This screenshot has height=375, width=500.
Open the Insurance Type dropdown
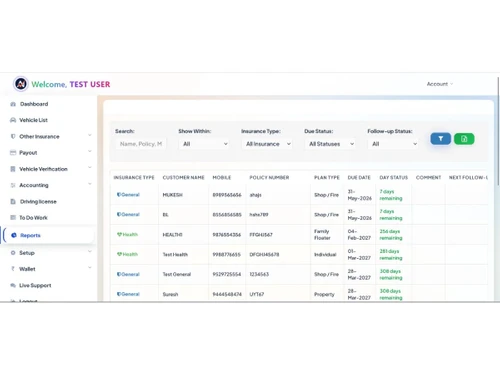pyautogui.click(x=267, y=144)
